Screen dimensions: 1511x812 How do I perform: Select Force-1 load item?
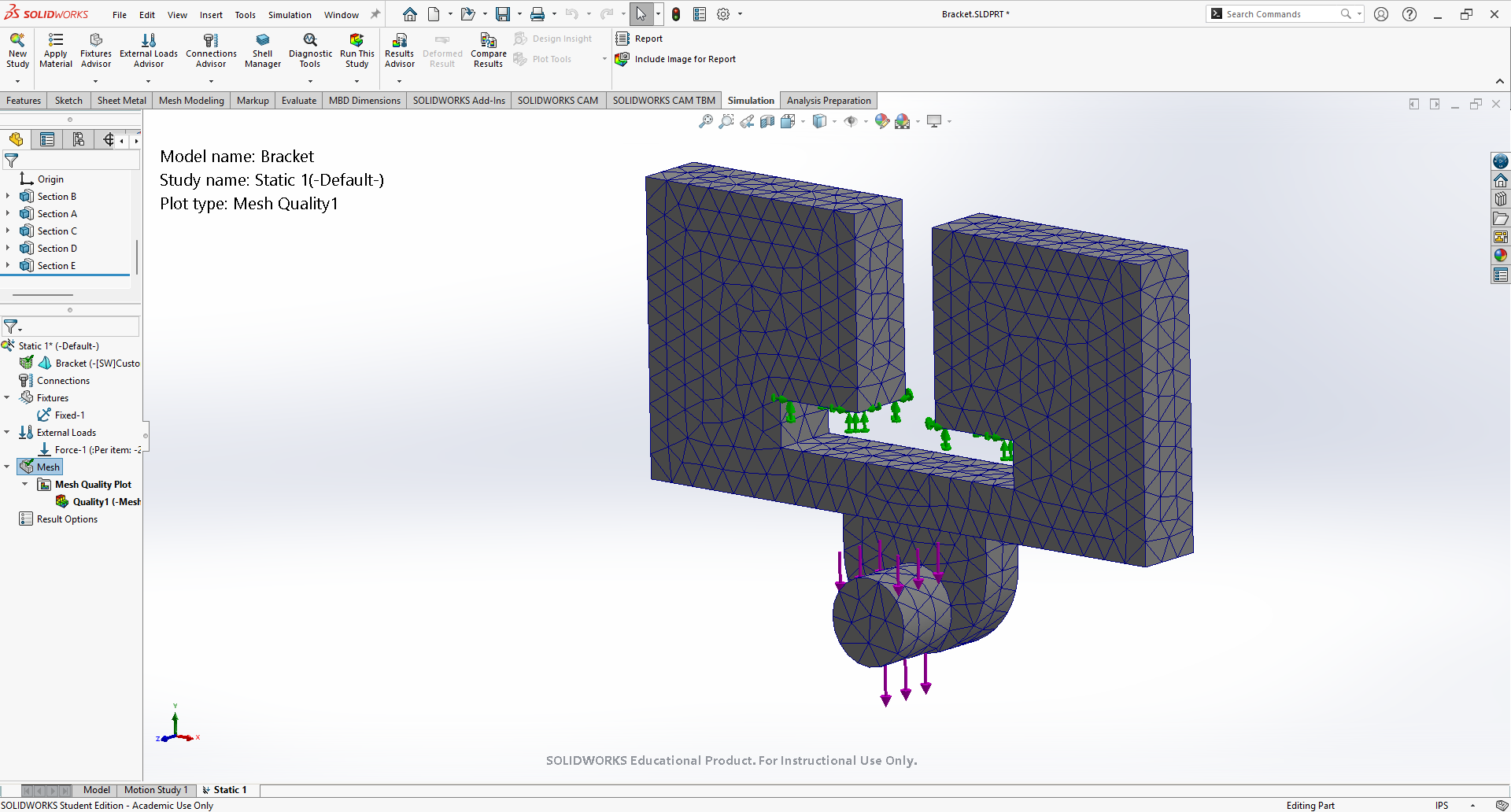[89, 450]
